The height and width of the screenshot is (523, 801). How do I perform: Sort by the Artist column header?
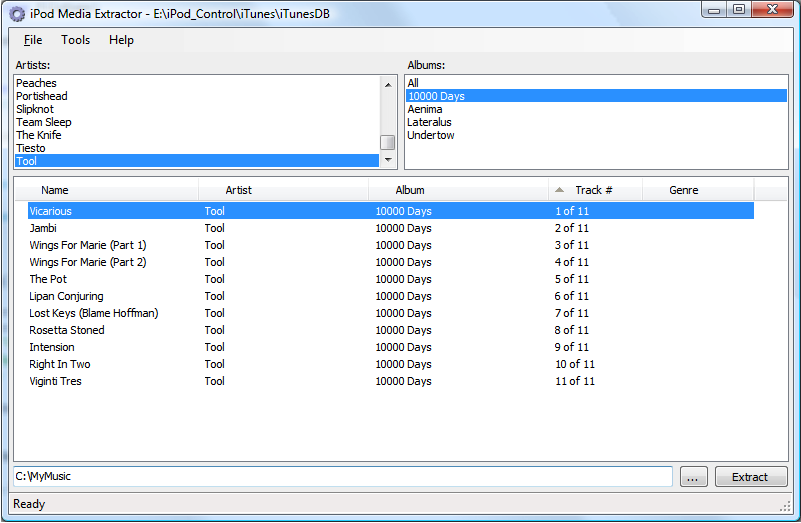click(284, 190)
